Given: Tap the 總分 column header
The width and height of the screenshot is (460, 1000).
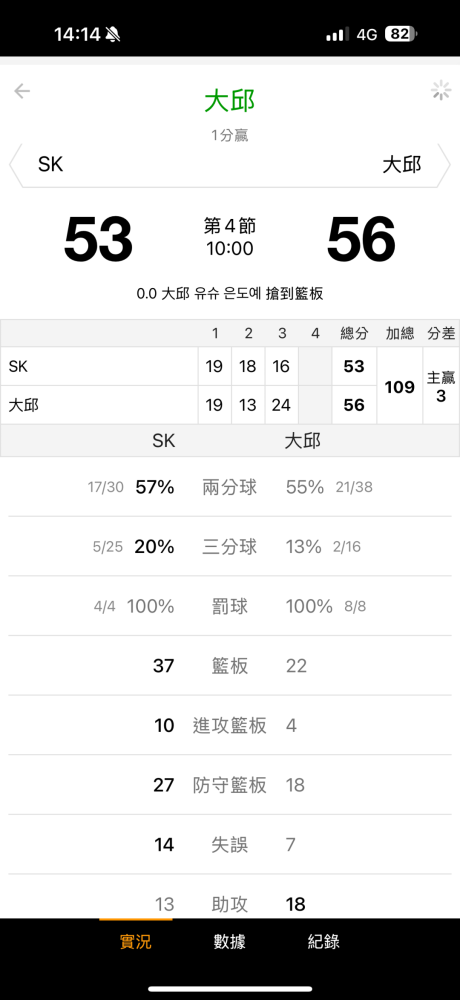Looking at the screenshot, I should (354, 334).
